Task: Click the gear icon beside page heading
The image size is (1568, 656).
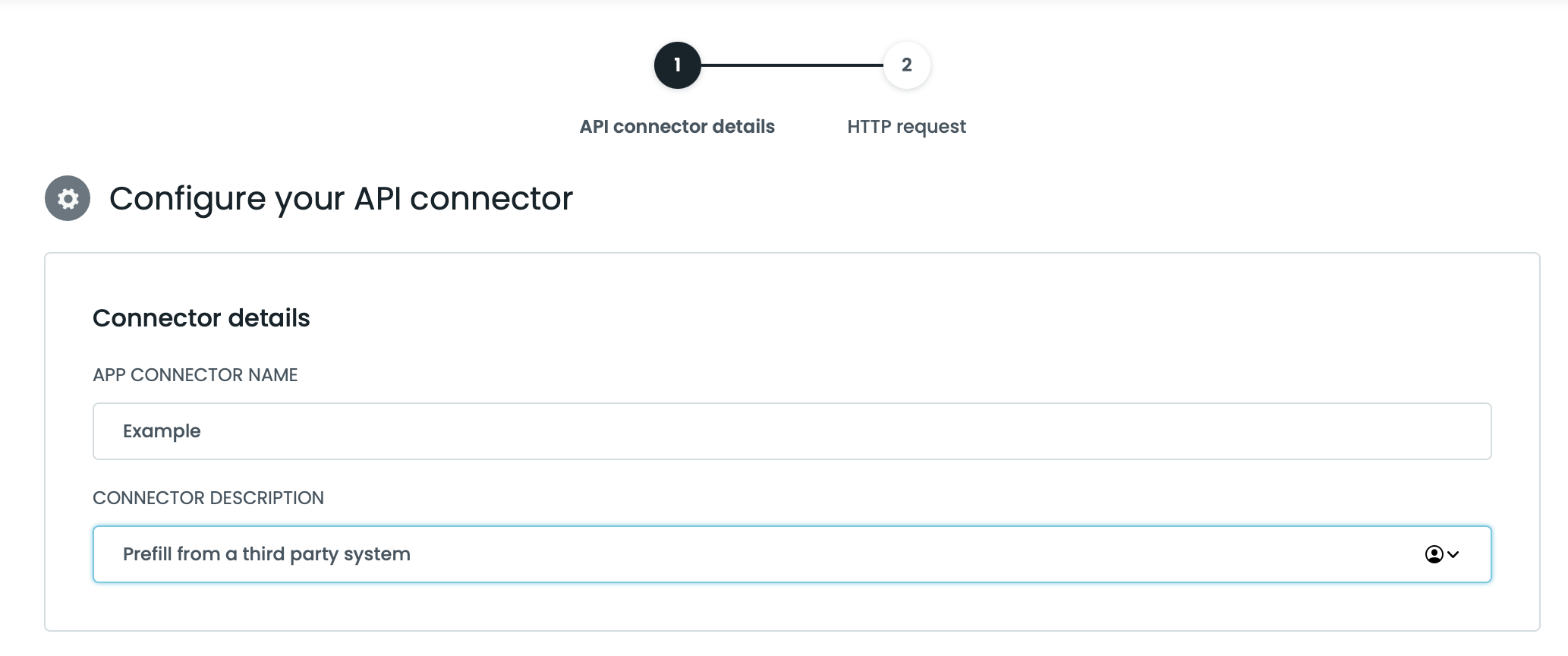Action: pyautogui.click(x=68, y=199)
